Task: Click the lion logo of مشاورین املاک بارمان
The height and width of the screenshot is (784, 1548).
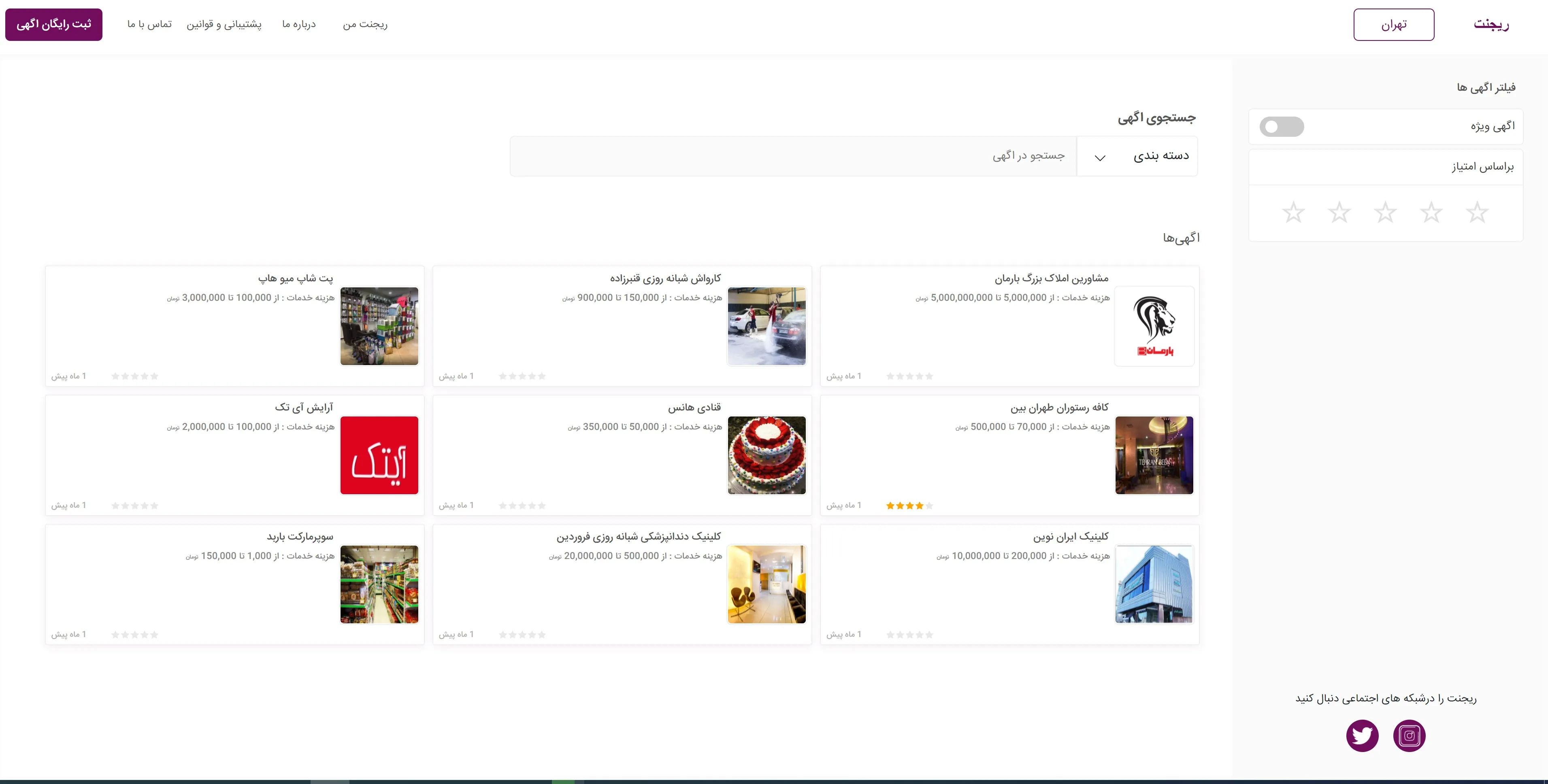Action: [x=1154, y=325]
